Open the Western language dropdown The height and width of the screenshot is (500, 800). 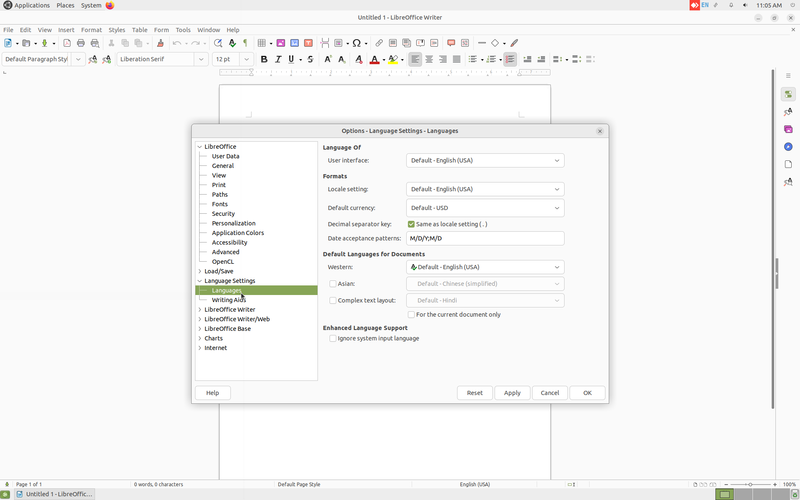click(485, 267)
